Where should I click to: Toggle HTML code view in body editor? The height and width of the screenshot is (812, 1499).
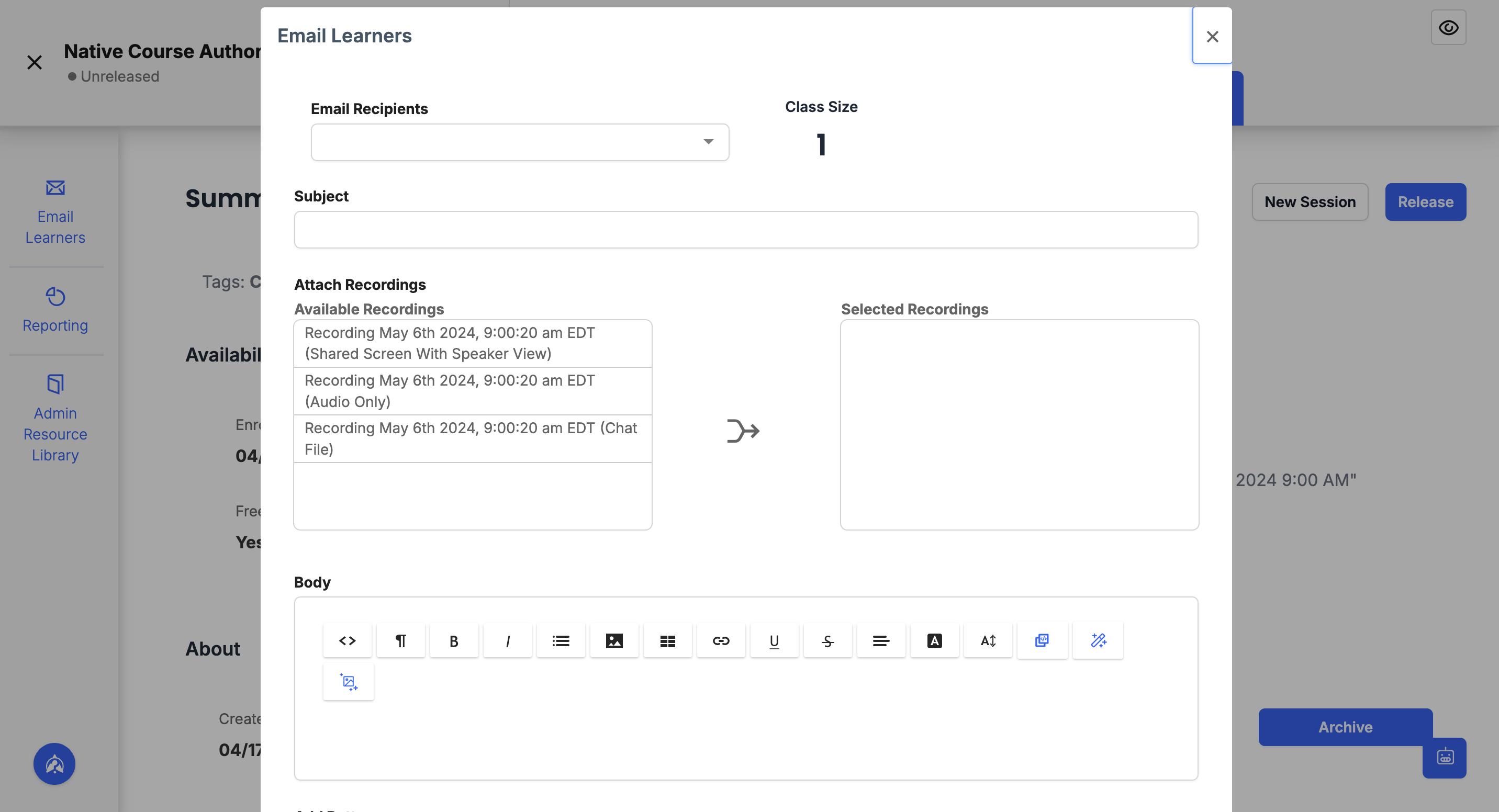(348, 640)
